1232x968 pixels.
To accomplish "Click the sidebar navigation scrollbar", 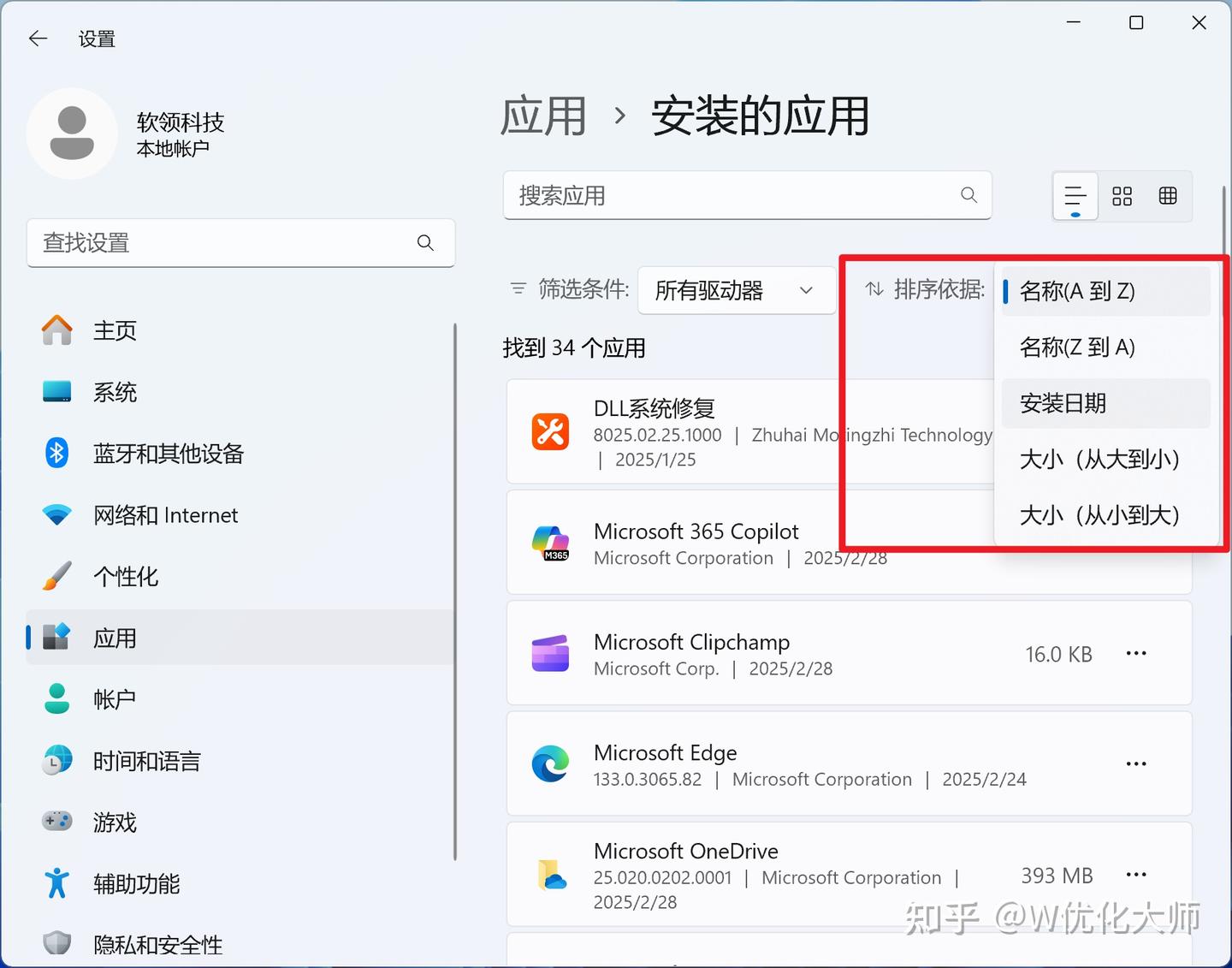I will click(455, 592).
